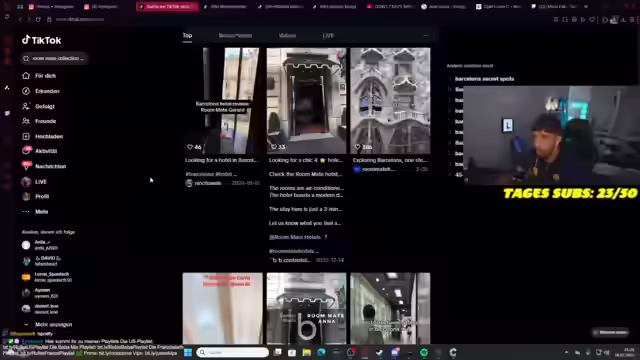The image size is (640, 360).
Task: Switch to the first Instagram browser tab
Action: pyautogui.click(x=51, y=7)
